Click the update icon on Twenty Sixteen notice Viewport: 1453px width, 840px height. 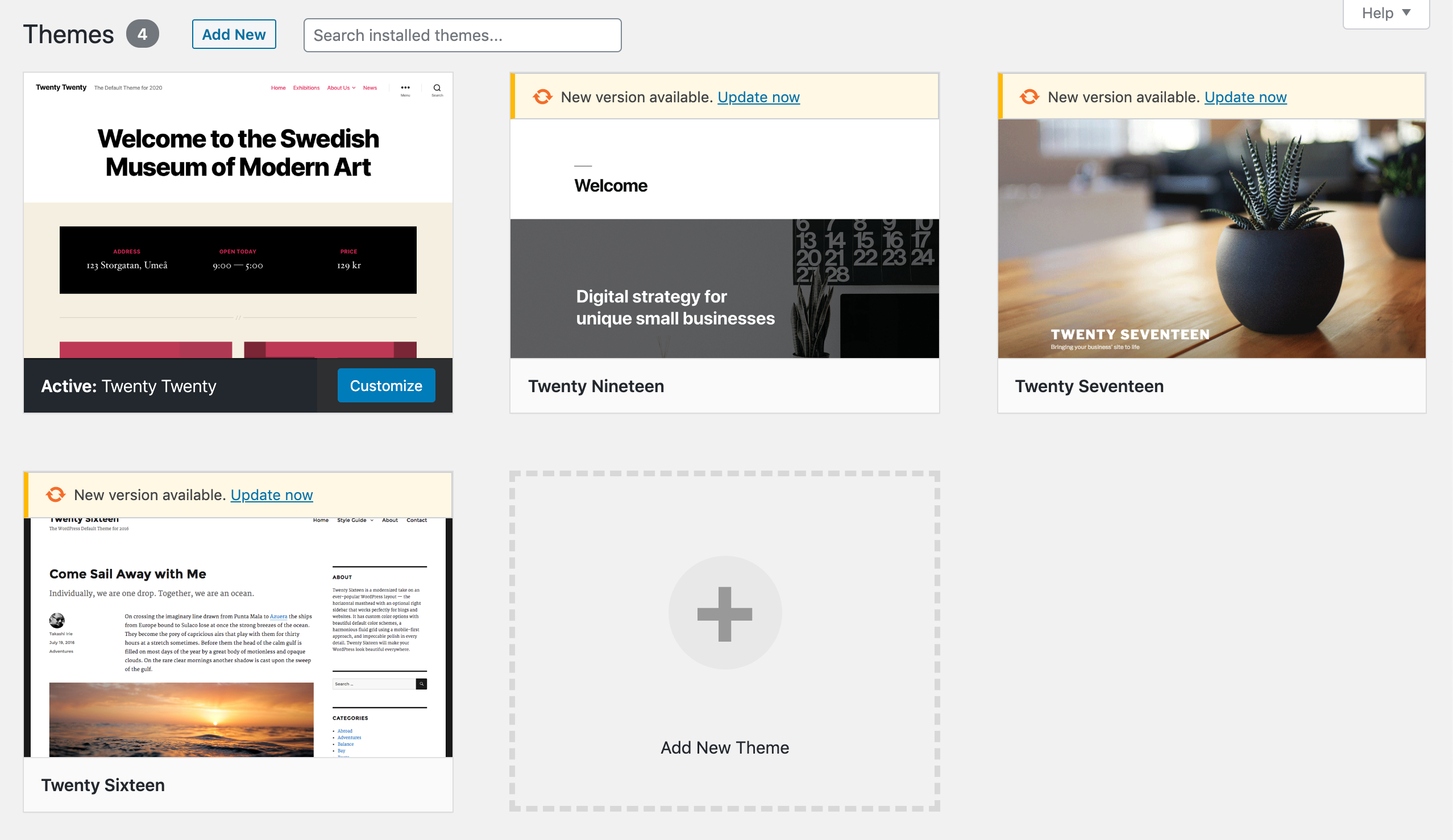coord(56,494)
